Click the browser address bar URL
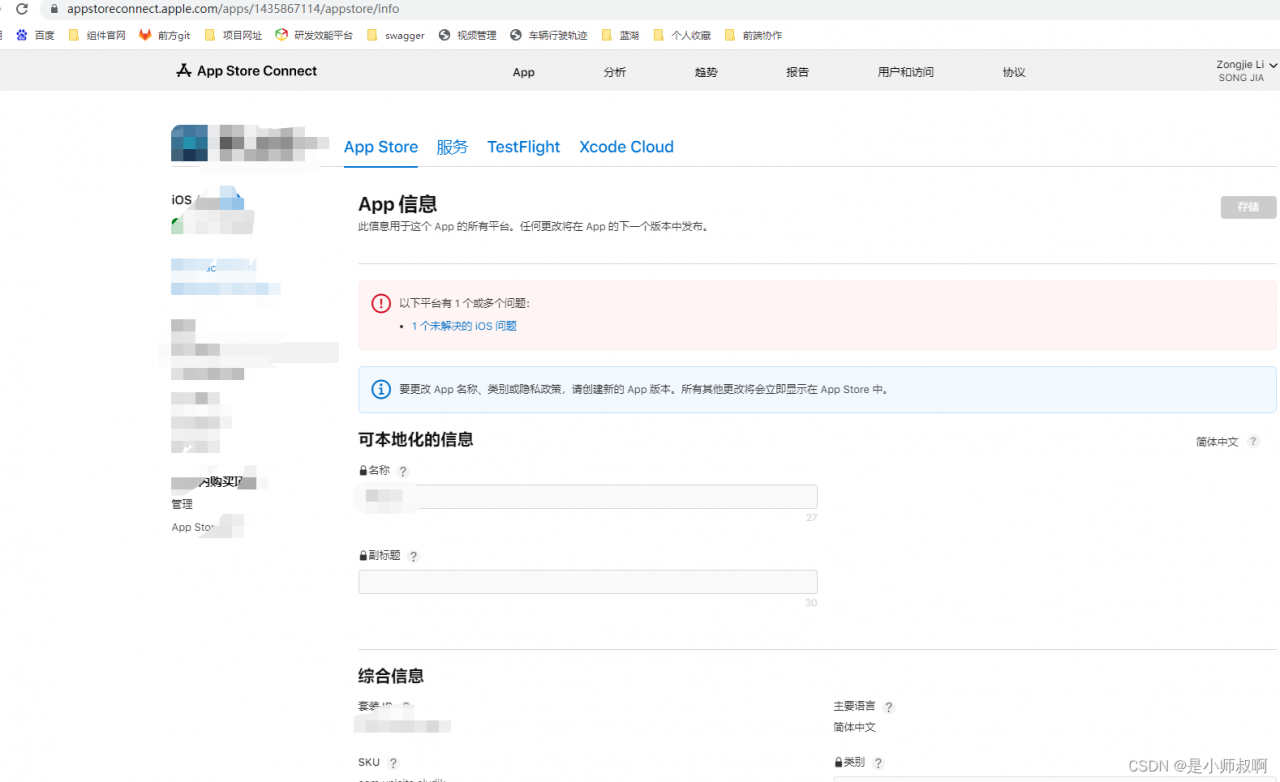Viewport: 1280px width, 782px height. point(233,8)
